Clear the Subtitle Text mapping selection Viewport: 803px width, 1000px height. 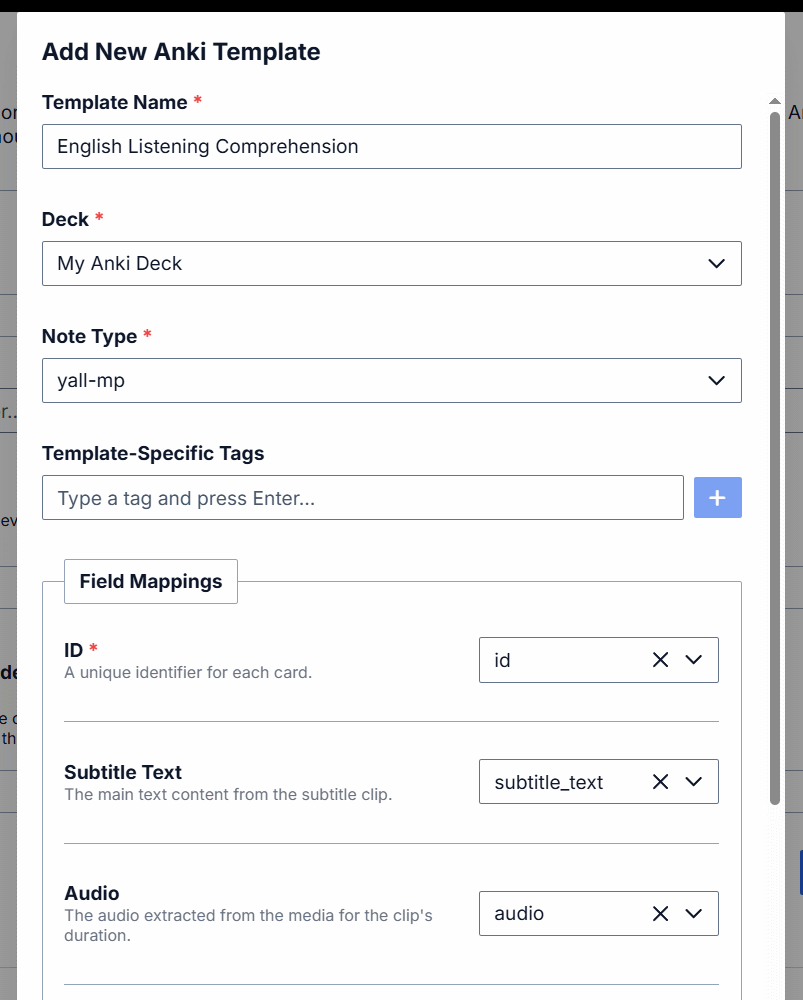coord(660,782)
